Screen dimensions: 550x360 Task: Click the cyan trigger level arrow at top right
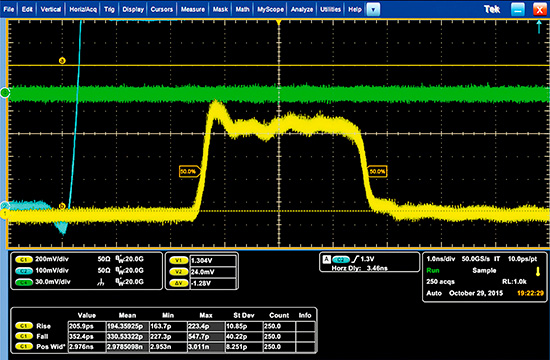539,27
